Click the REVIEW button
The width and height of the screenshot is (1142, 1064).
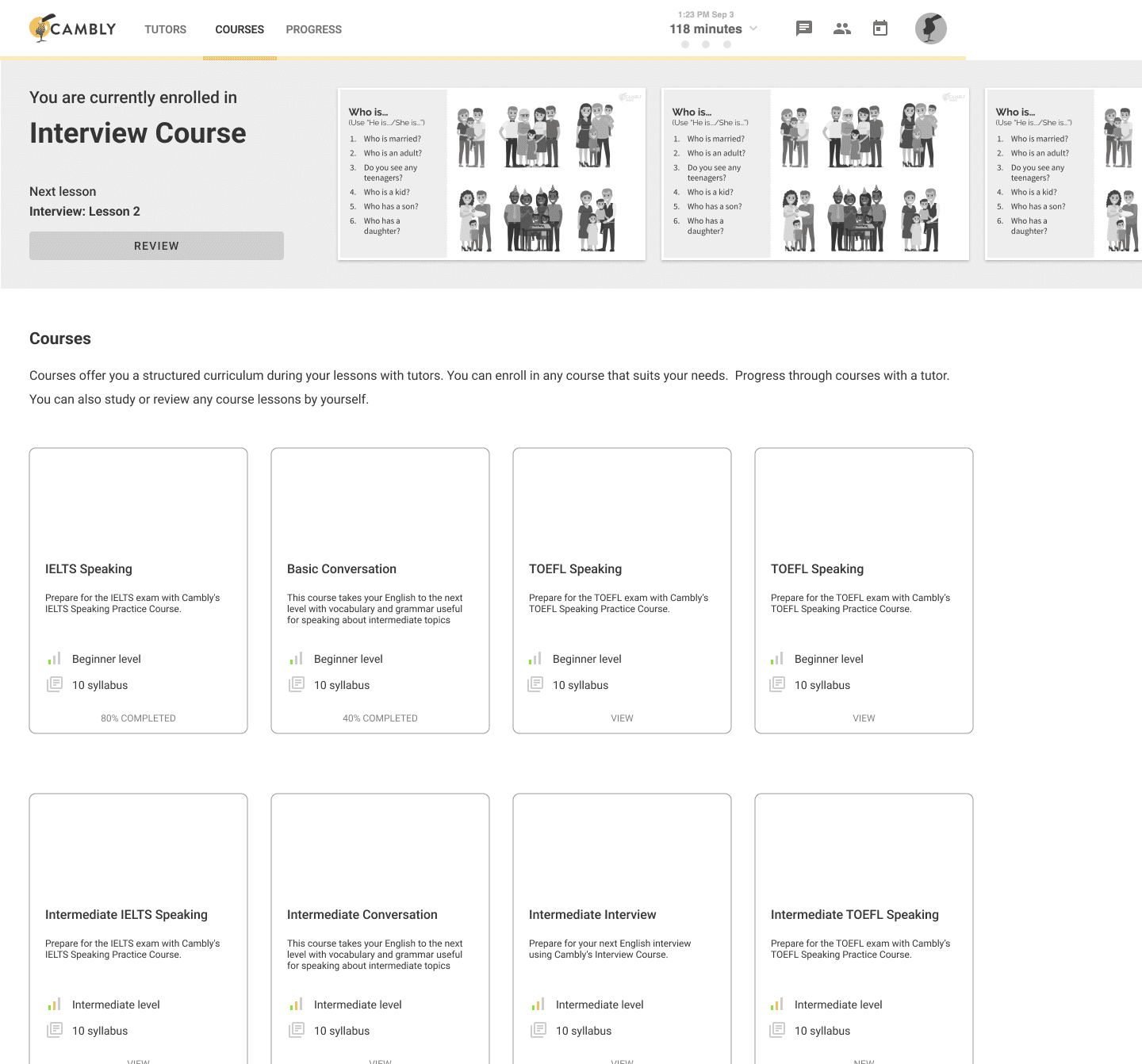coord(156,246)
